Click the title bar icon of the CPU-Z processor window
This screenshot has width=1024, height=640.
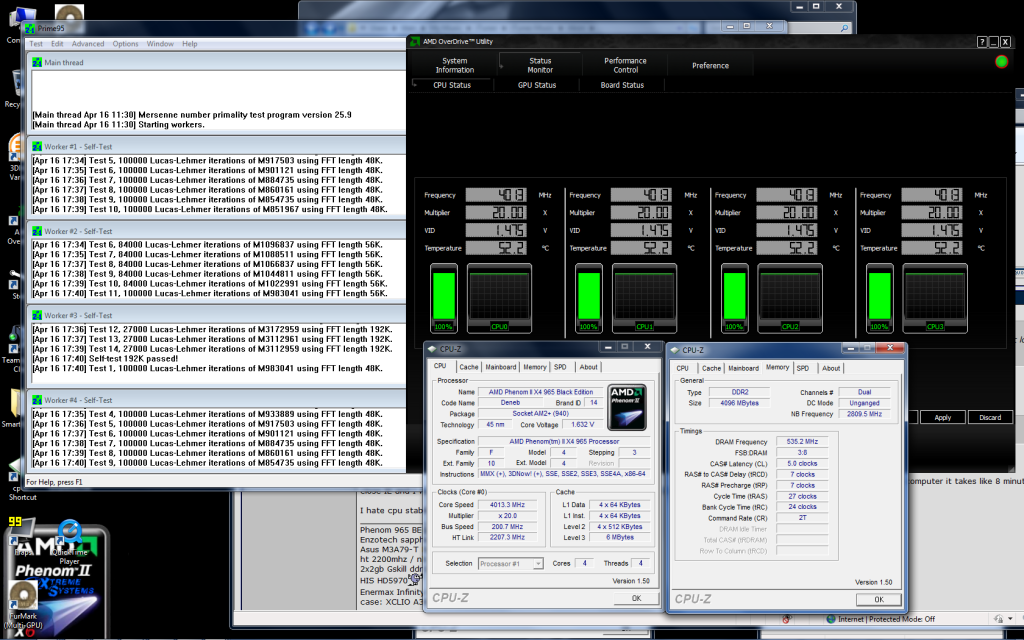click(432, 349)
